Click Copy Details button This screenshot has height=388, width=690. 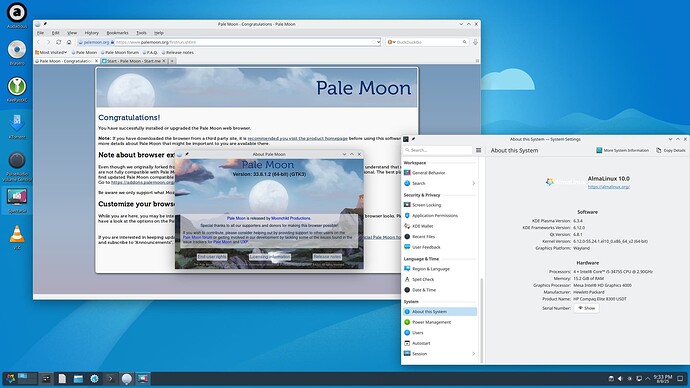pyautogui.click(x=671, y=150)
